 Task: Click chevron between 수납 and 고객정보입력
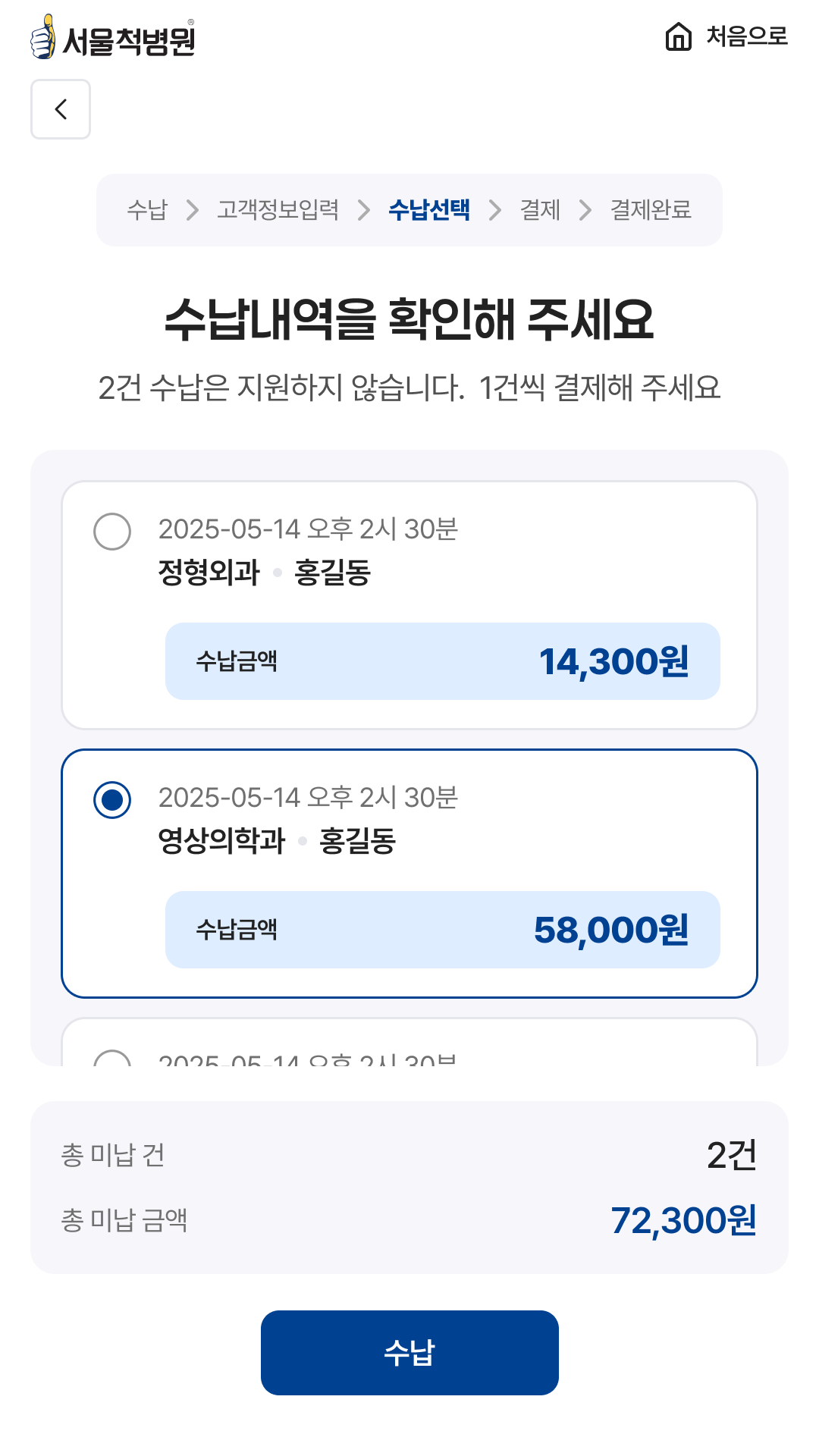pos(193,210)
